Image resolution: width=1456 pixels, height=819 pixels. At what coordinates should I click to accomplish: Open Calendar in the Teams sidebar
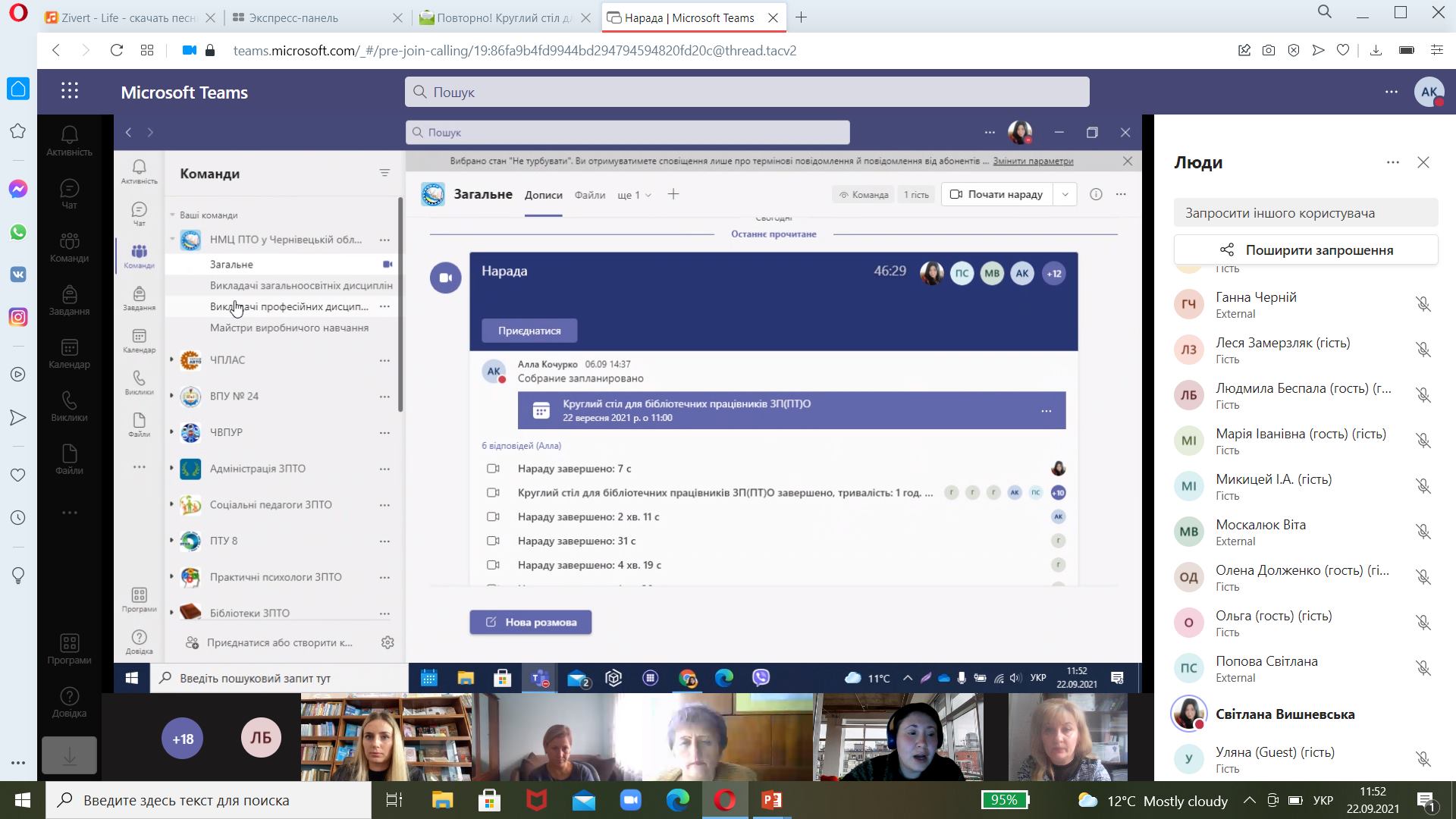[69, 353]
